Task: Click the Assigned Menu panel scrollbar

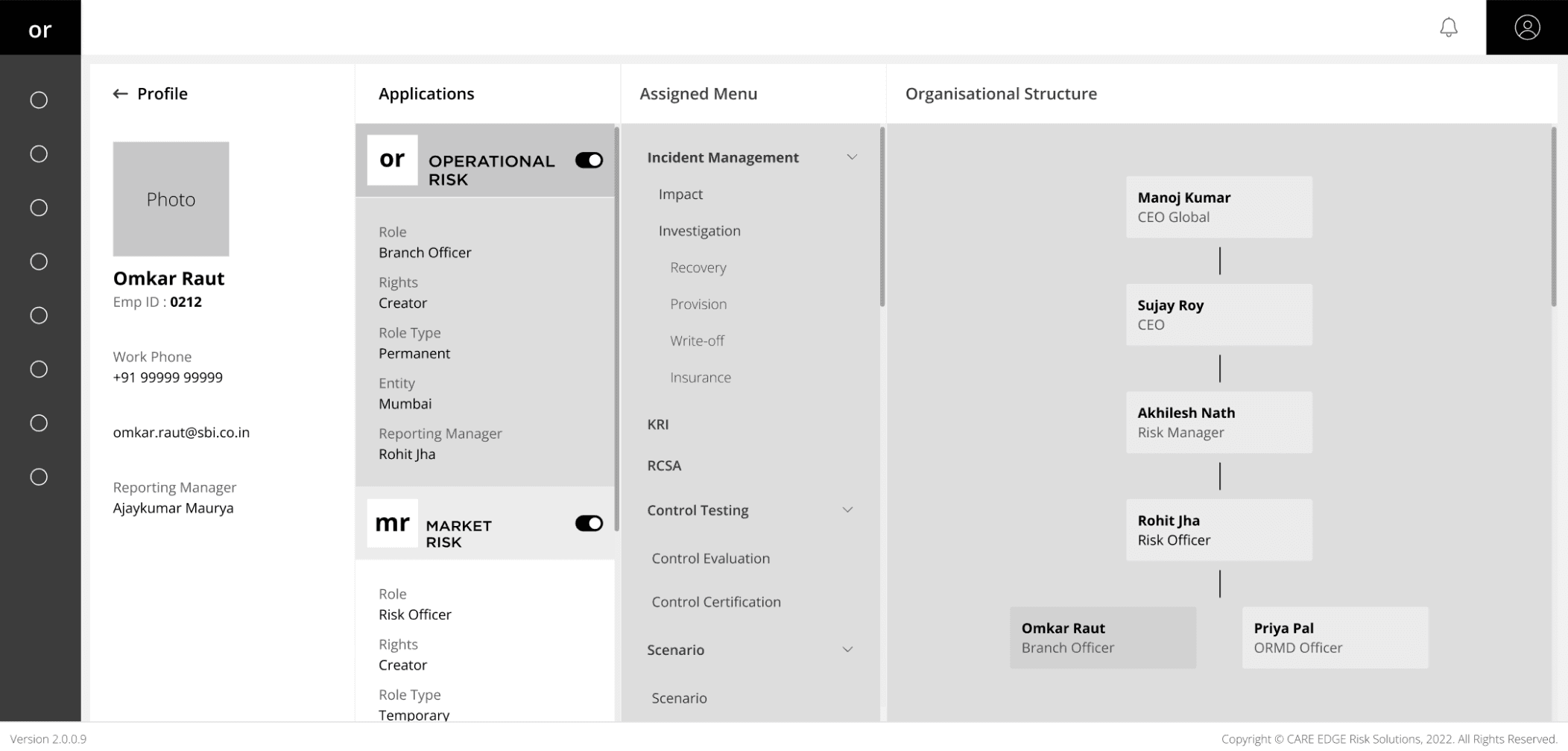Action: click(x=882, y=216)
